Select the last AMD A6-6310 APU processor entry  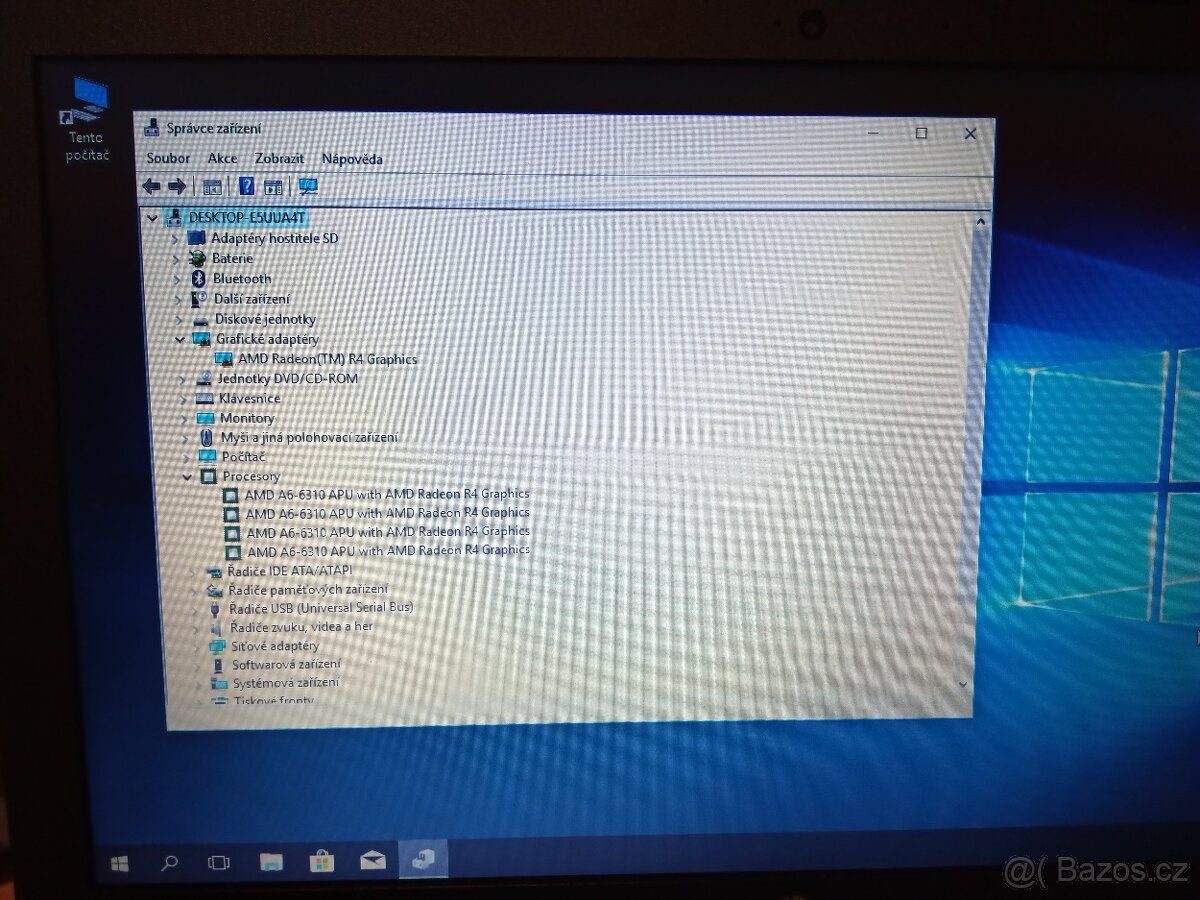388,550
